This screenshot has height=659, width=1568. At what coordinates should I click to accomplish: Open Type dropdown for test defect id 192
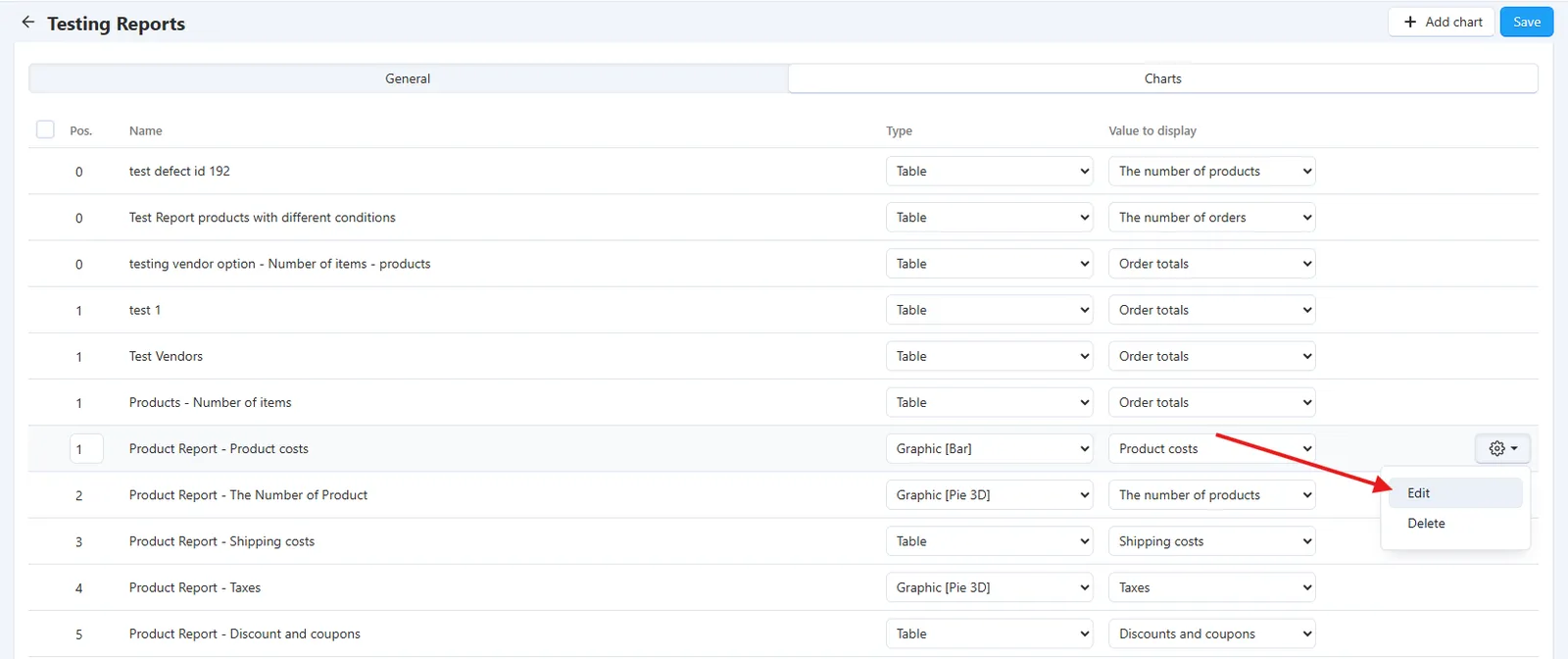click(x=990, y=172)
